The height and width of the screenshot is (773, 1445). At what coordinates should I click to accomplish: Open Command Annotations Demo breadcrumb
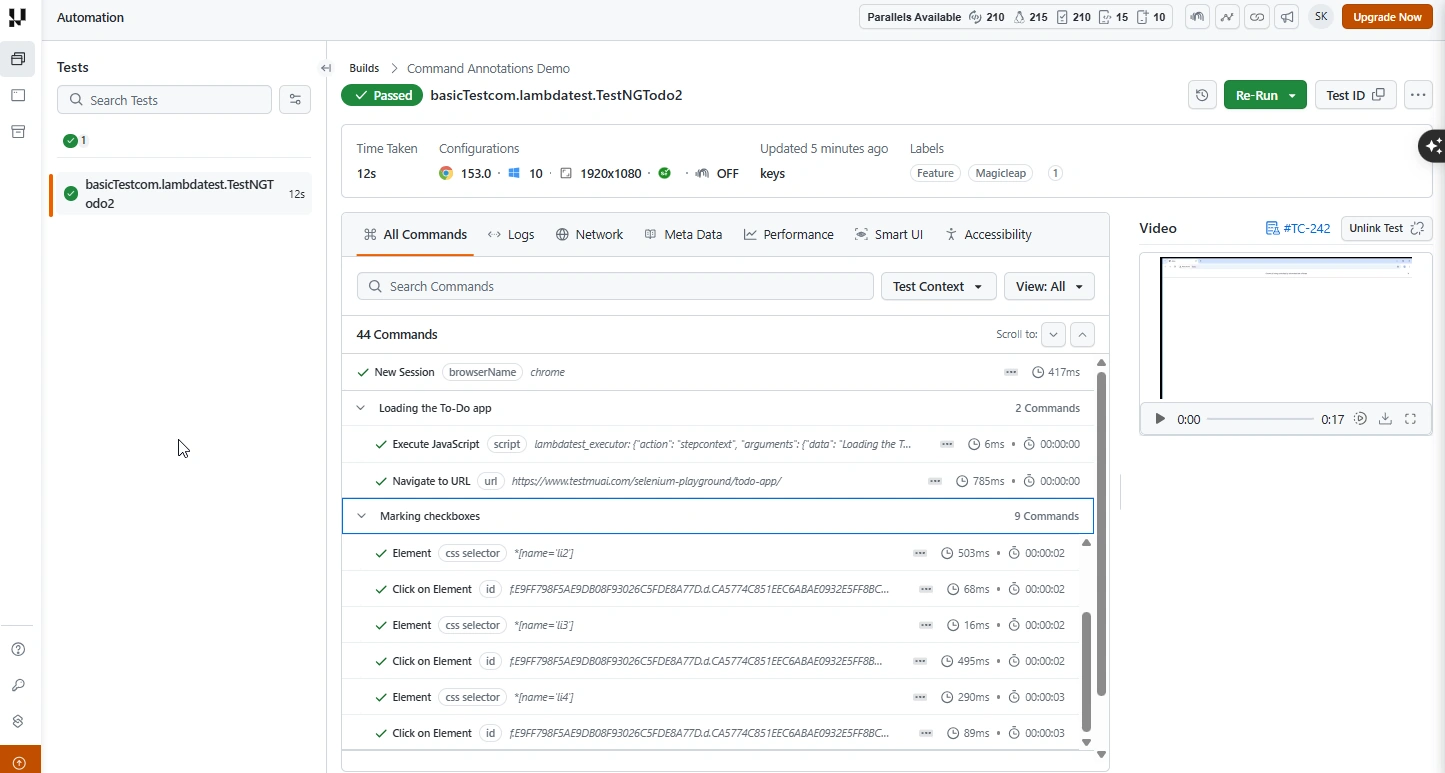(488, 68)
